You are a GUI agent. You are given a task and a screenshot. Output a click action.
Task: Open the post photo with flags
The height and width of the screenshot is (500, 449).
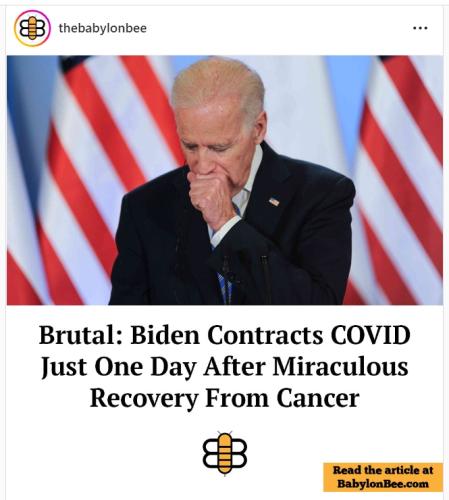point(225,180)
